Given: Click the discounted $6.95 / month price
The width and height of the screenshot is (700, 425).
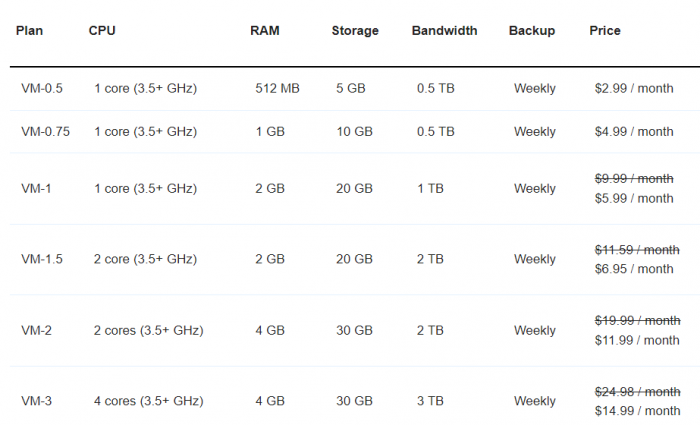Looking at the screenshot, I should [634, 269].
